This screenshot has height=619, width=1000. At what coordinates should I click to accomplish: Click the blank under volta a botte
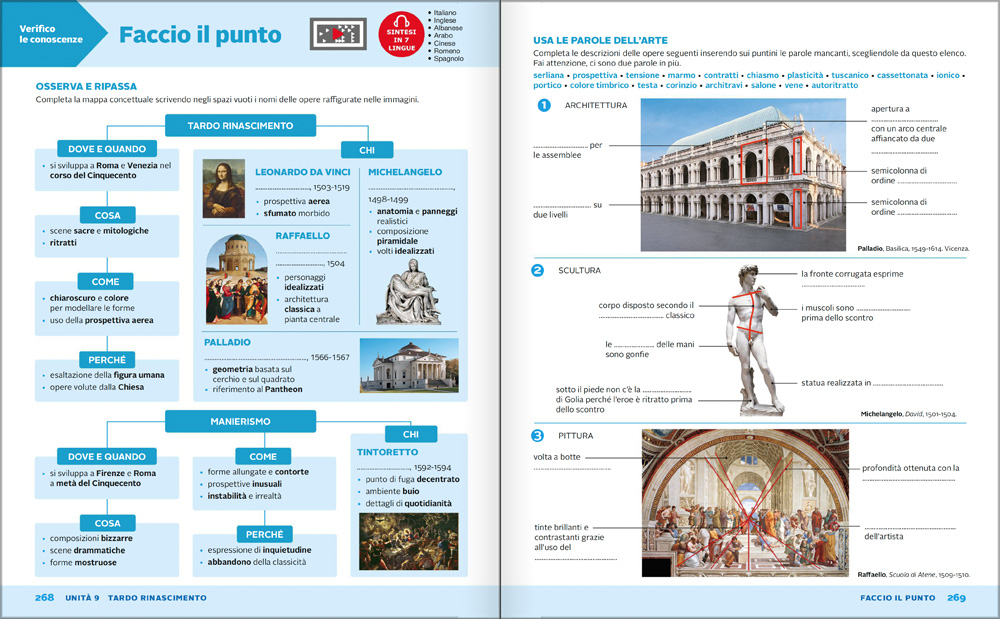[572, 469]
